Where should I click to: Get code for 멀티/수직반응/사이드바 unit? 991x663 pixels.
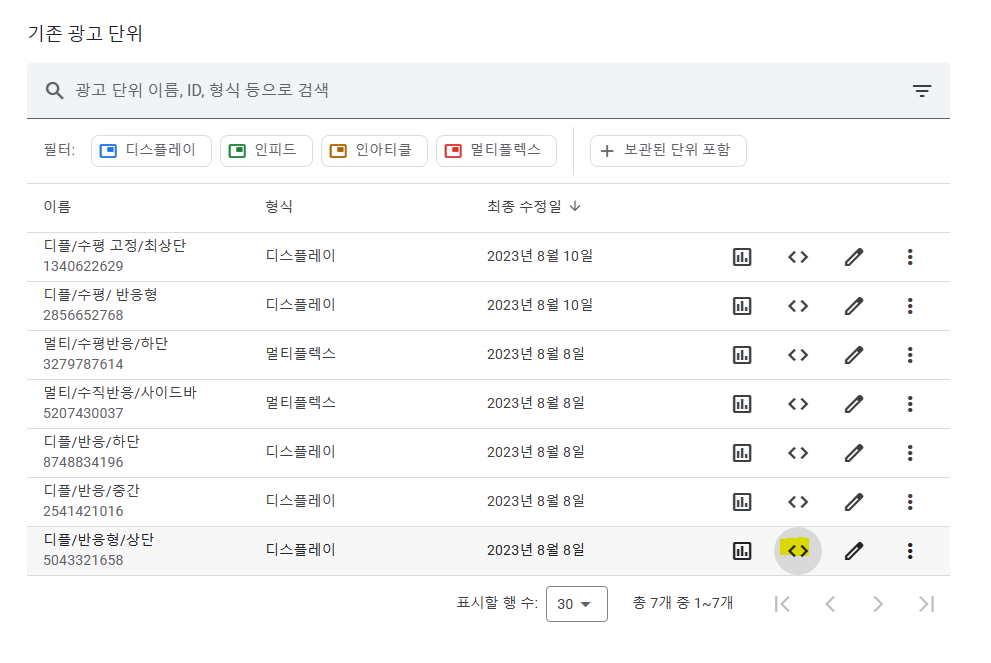798,404
